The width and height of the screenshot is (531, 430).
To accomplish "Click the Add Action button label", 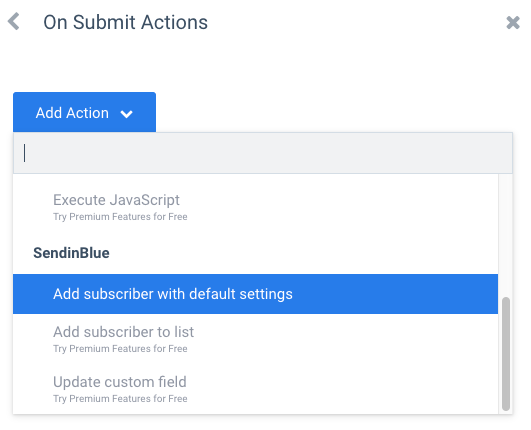I will click(x=72, y=113).
